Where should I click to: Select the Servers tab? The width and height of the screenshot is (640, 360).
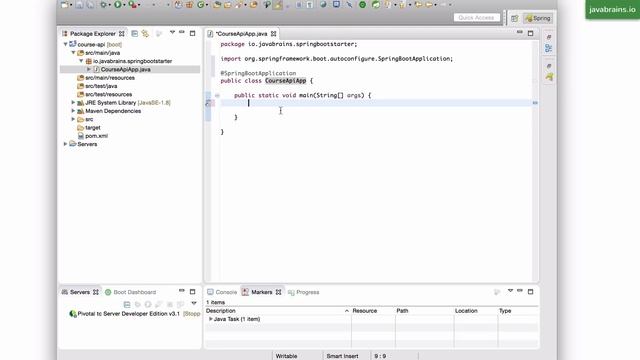click(80, 292)
